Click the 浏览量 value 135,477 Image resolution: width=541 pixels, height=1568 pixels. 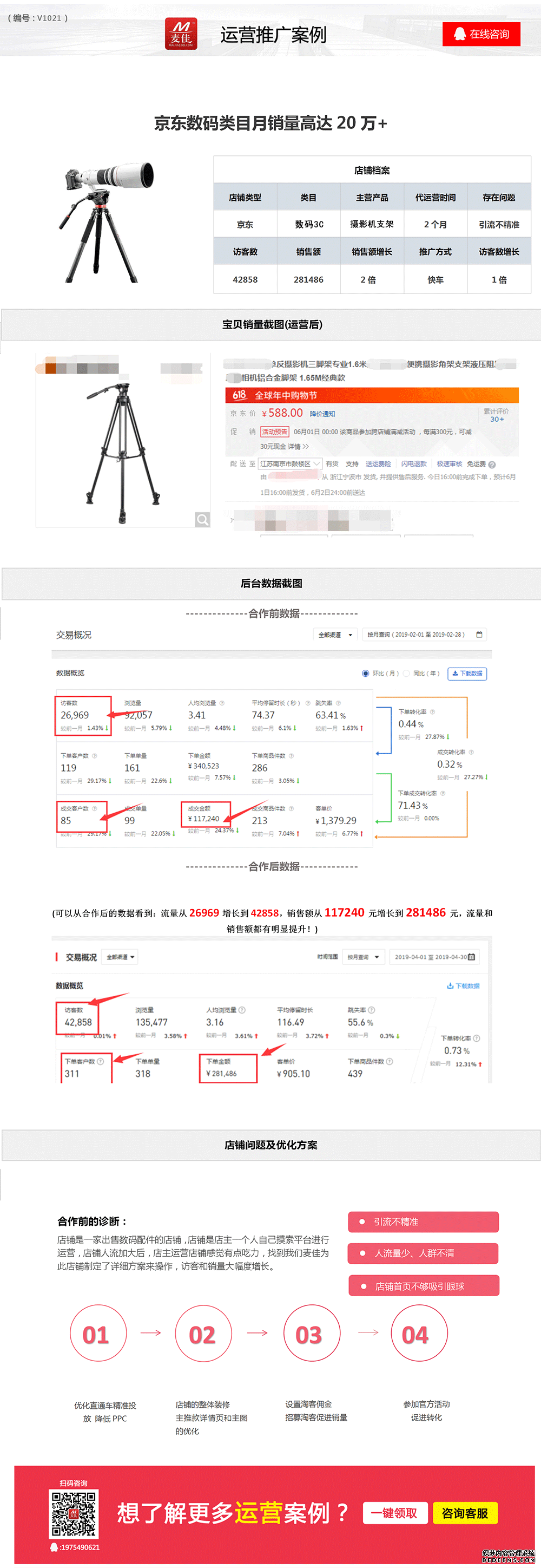[151, 1023]
